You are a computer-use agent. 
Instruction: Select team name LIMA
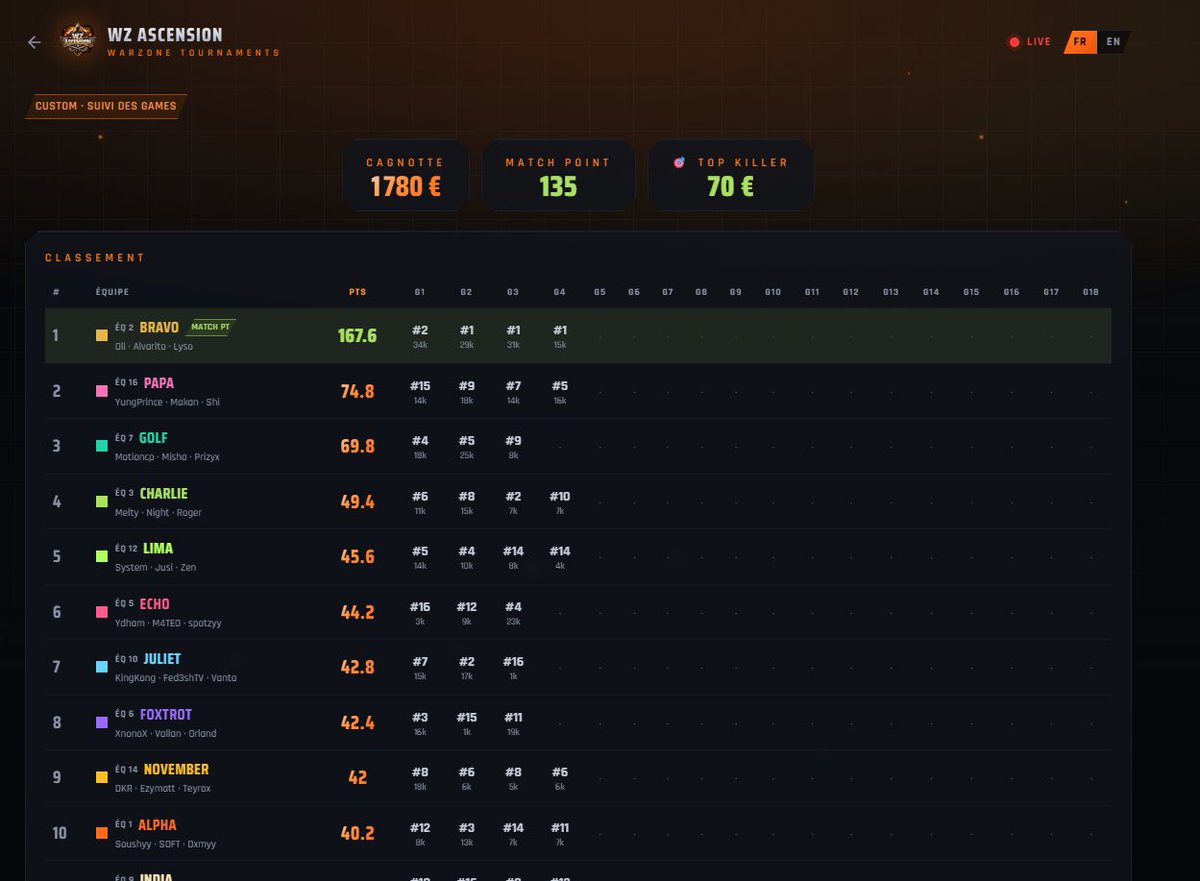point(158,548)
